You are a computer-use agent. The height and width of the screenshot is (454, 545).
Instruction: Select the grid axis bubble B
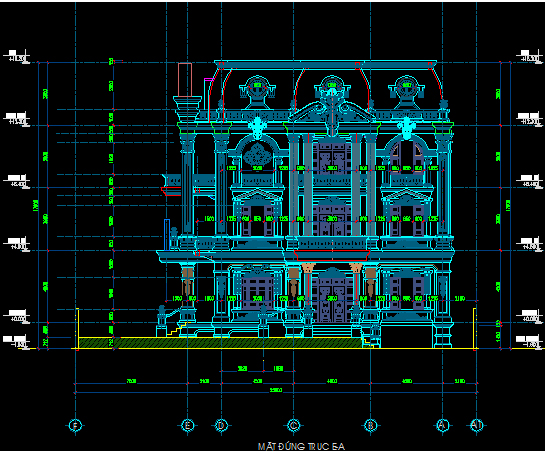(371, 425)
